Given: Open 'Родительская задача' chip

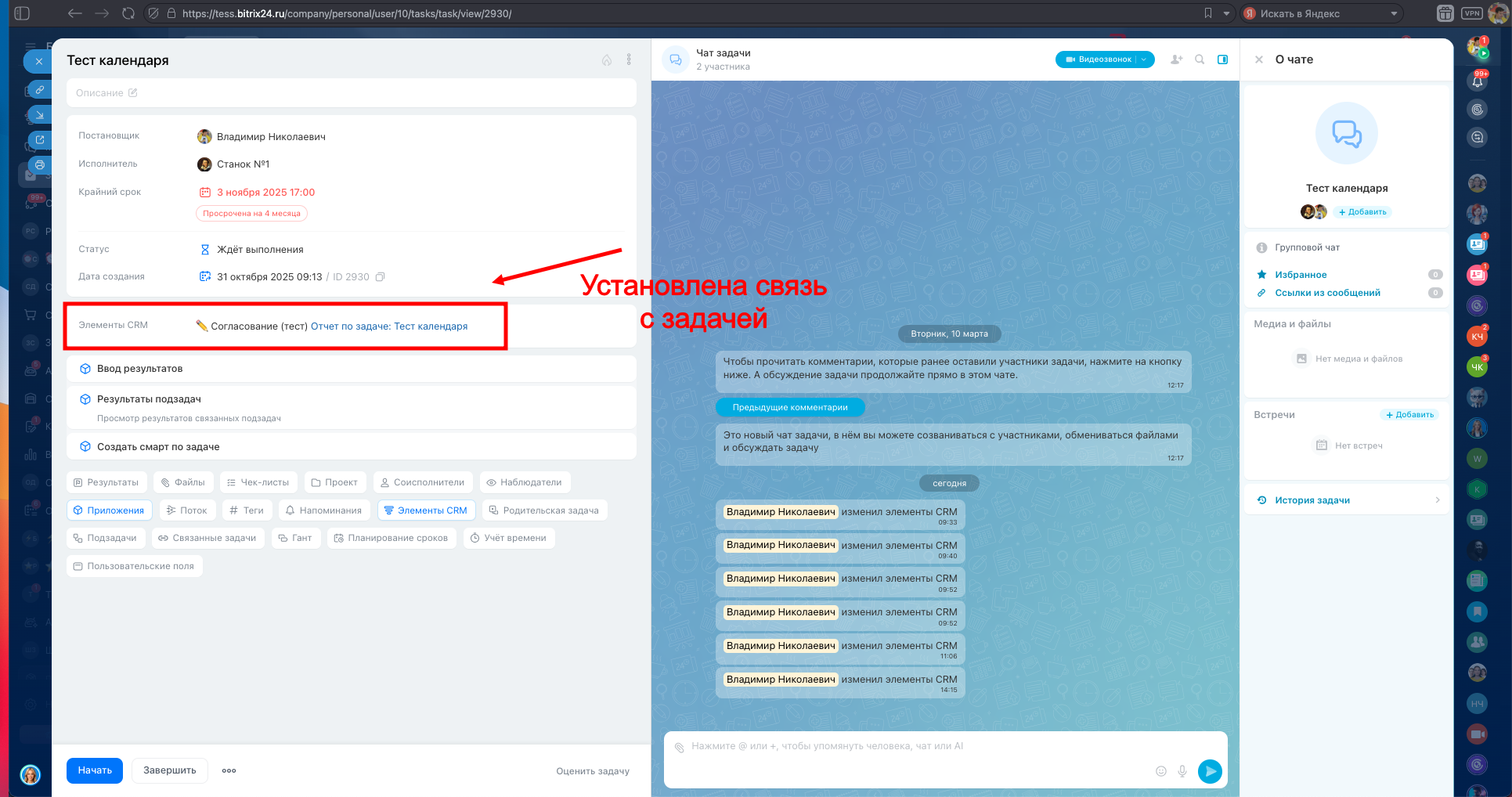Looking at the screenshot, I should point(544,510).
